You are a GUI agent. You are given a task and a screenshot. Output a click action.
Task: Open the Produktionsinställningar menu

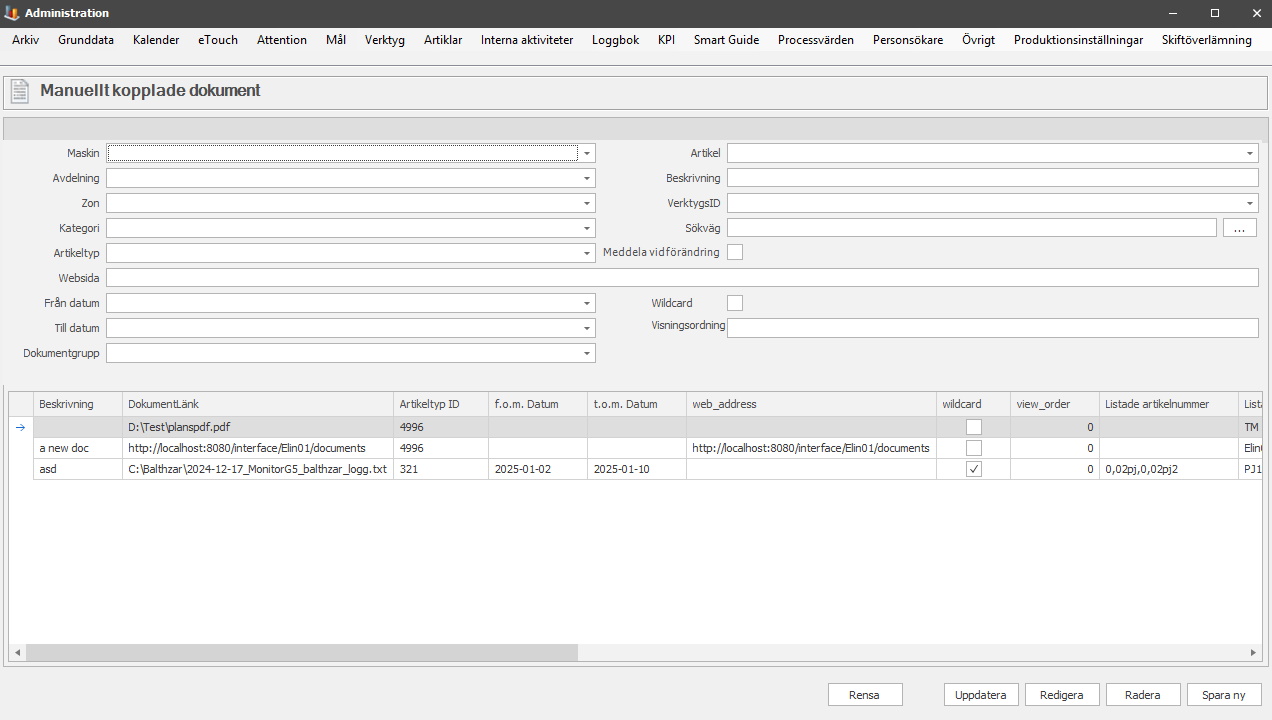click(1078, 40)
